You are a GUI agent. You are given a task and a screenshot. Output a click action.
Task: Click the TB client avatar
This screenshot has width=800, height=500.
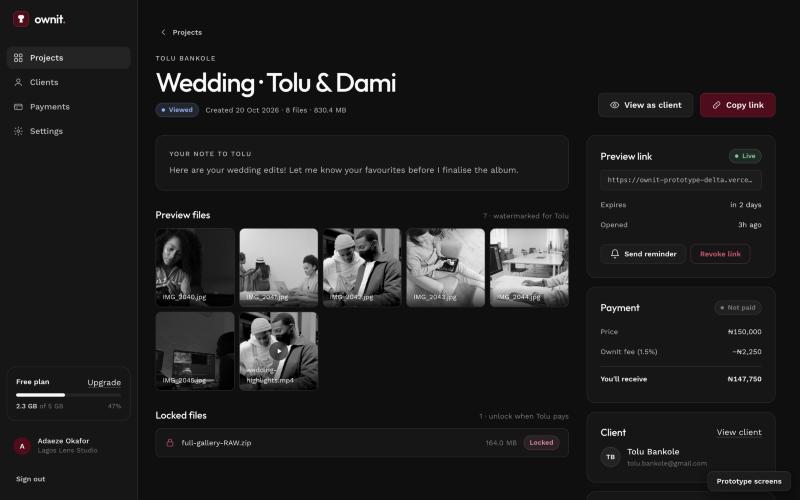pos(611,457)
